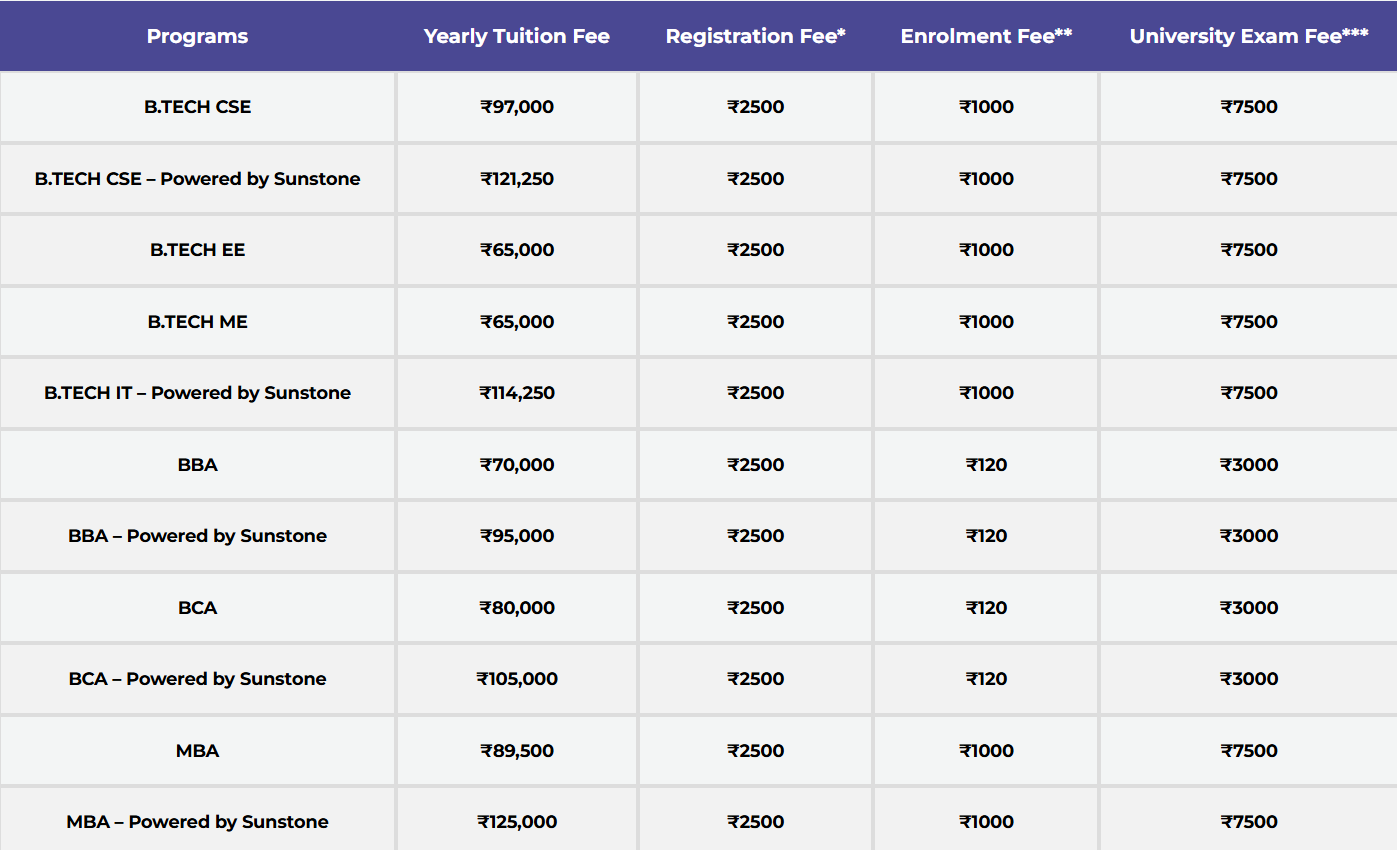
Task: Click the B.TECH EE program name
Action: click(197, 250)
